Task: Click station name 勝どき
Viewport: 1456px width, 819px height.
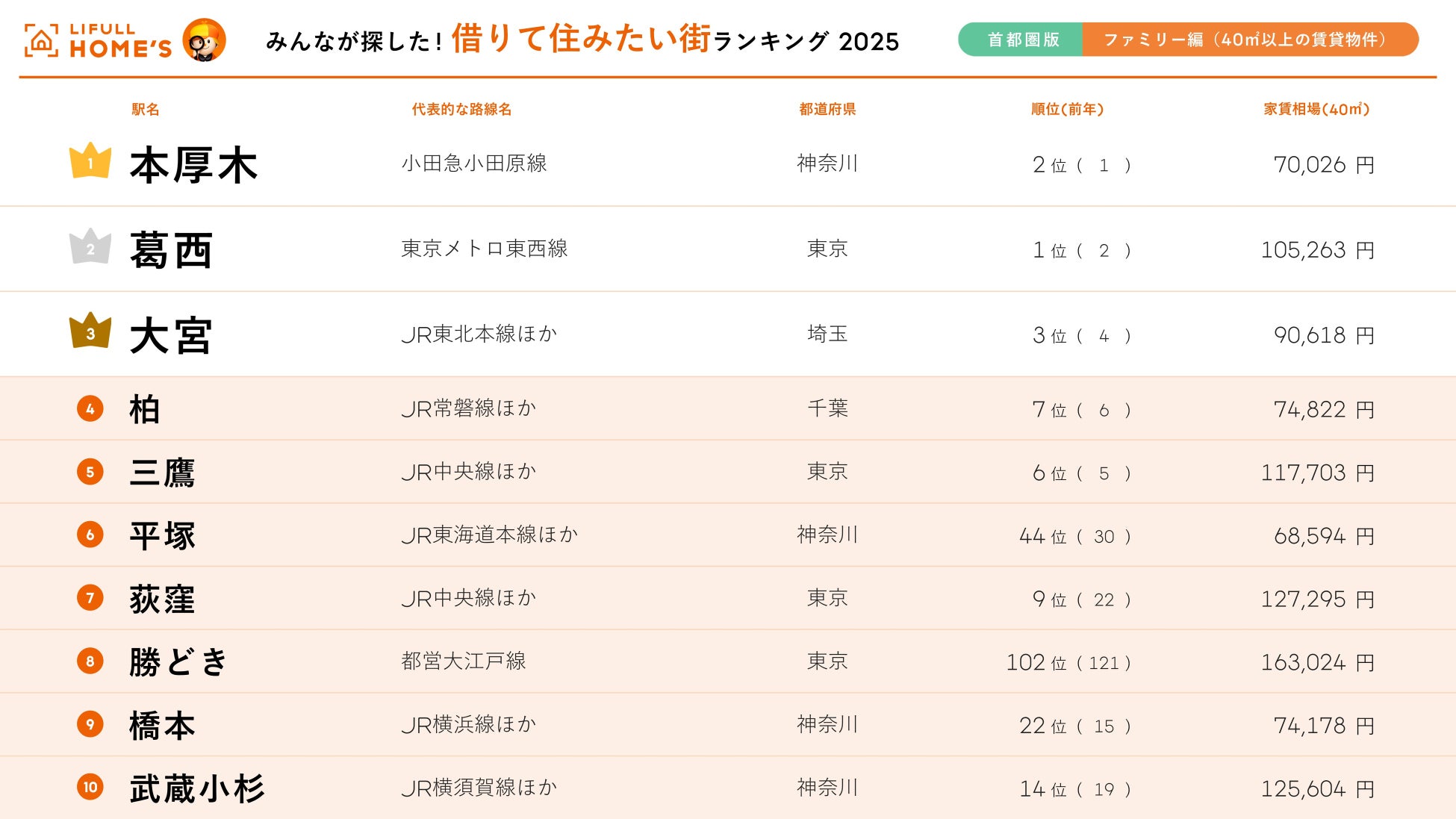Action: (x=178, y=662)
